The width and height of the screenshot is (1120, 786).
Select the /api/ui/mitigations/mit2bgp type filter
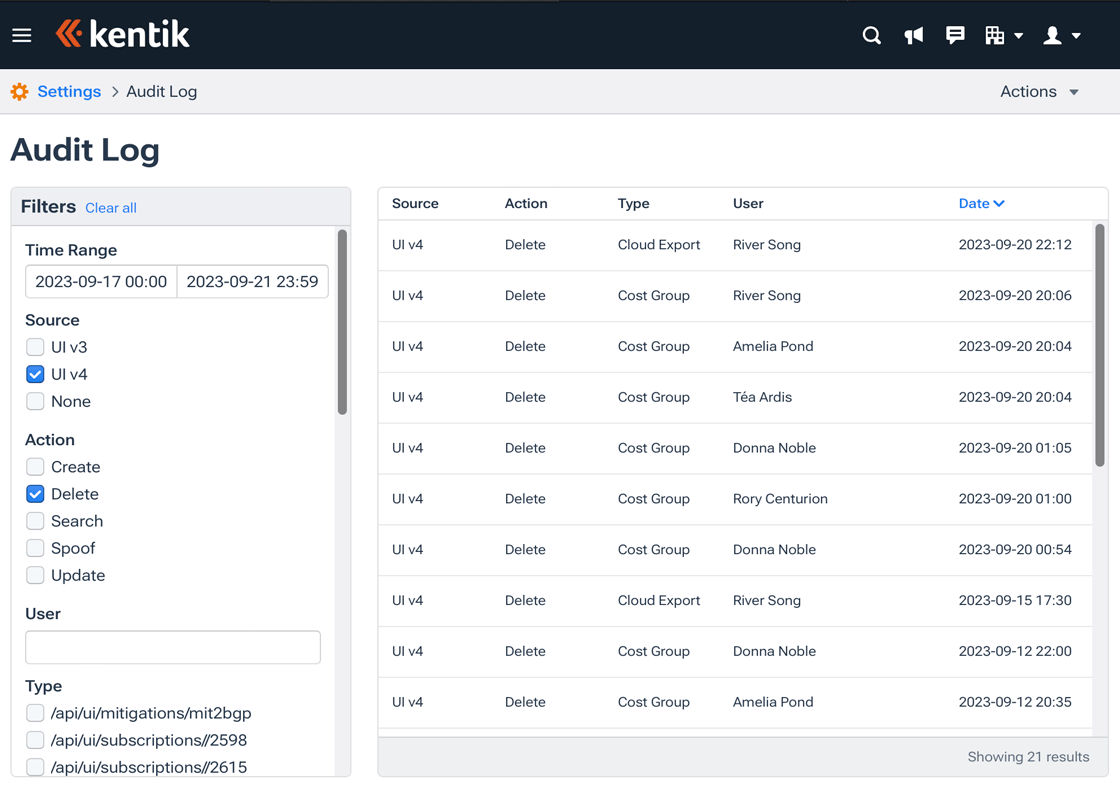click(x=33, y=713)
